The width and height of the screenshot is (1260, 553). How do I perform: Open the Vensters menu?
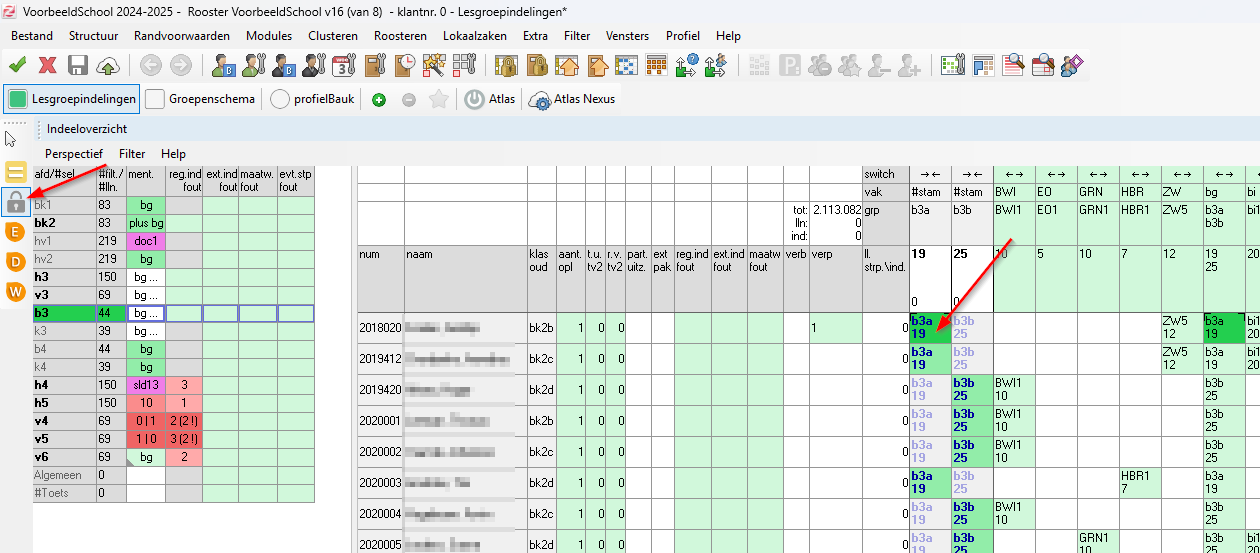(627, 36)
